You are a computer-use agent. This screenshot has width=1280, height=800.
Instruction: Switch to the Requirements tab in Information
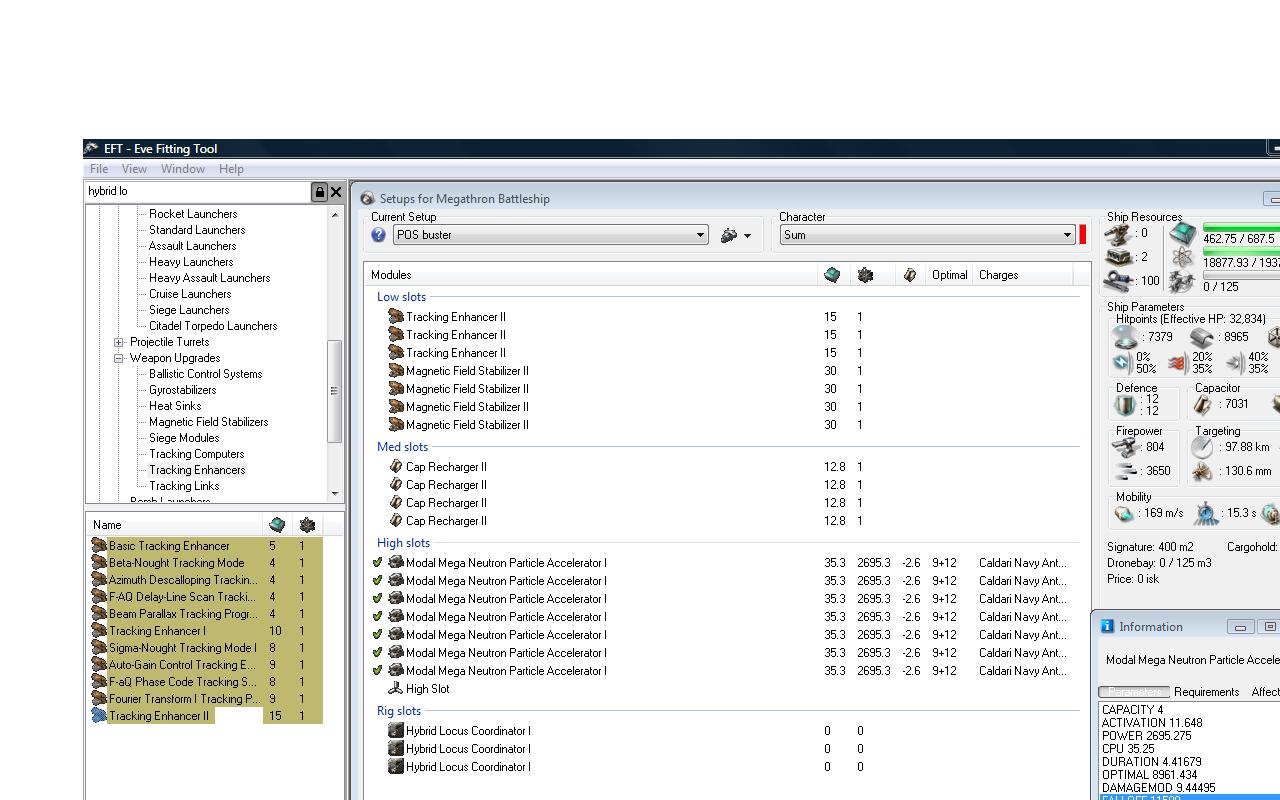tap(1207, 692)
